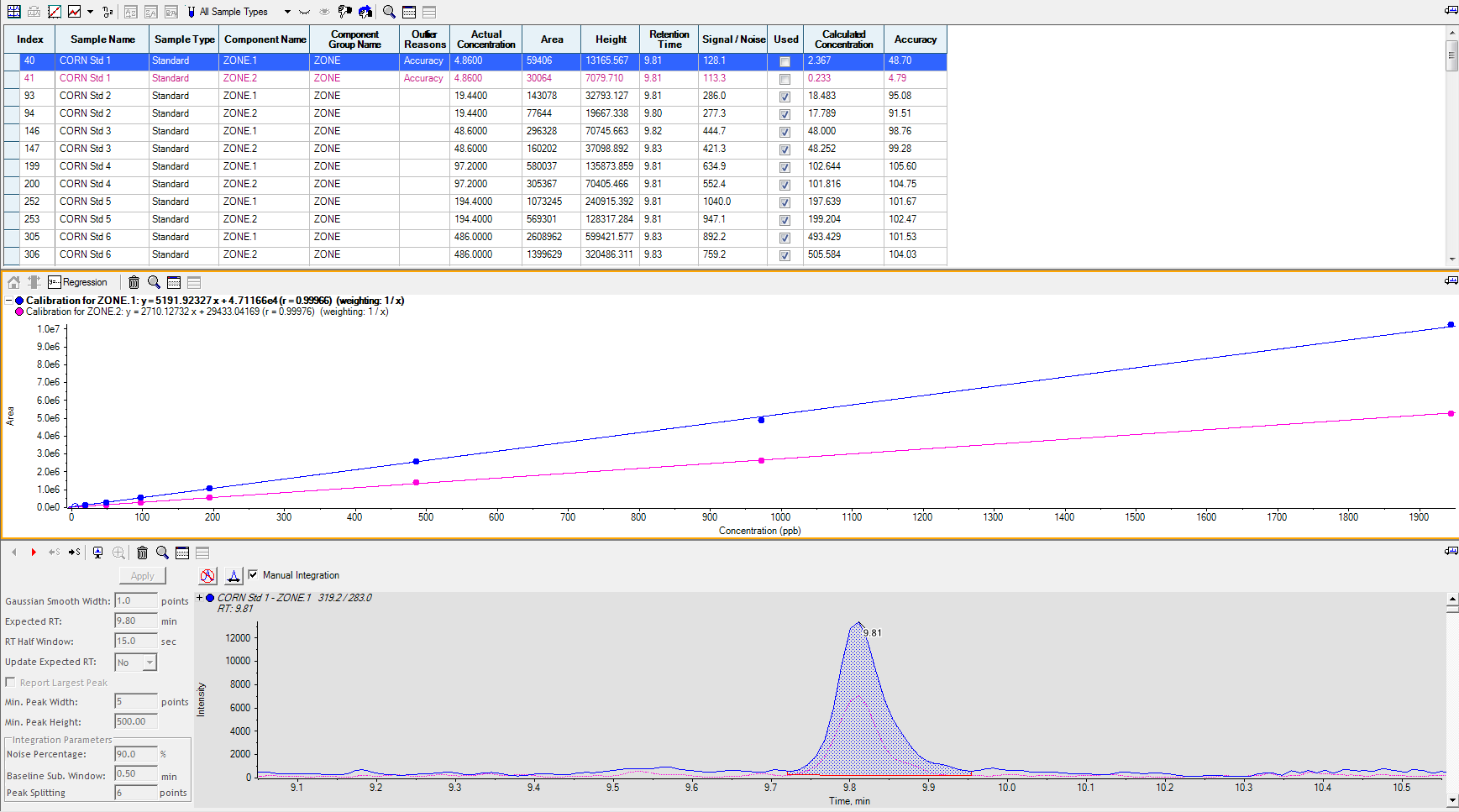The width and height of the screenshot is (1459, 812).
Task: Select the Area column header
Action: pos(551,39)
